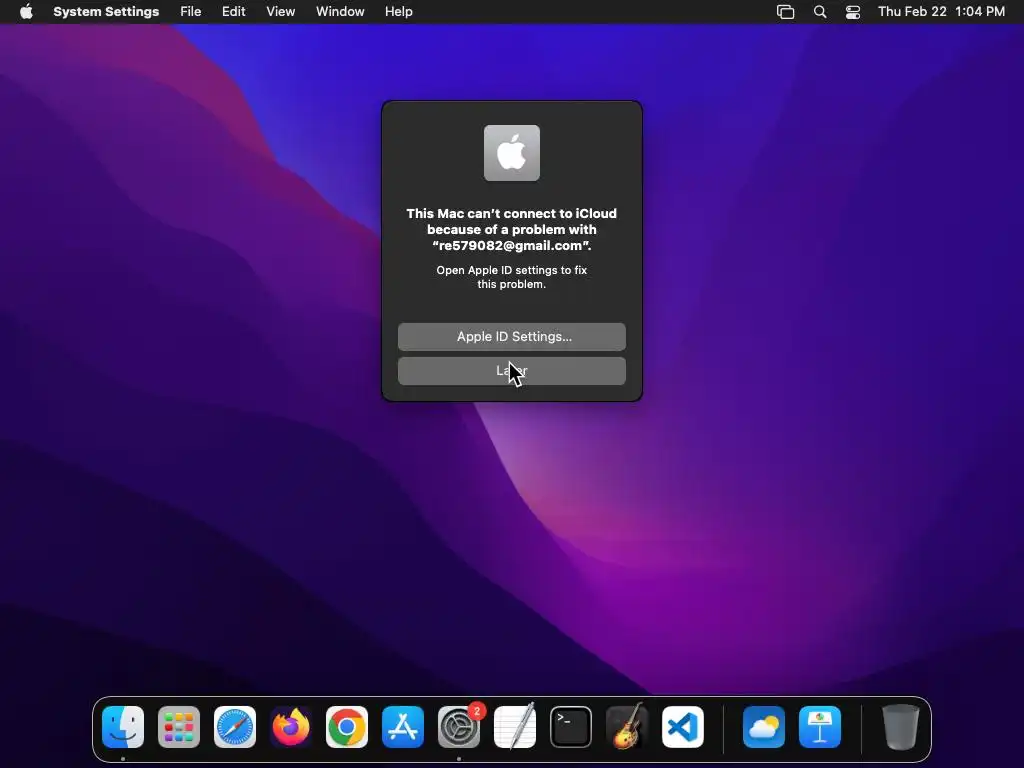Image resolution: width=1024 pixels, height=768 pixels.
Task: Open Launchpad from the Dock
Action: [179, 727]
